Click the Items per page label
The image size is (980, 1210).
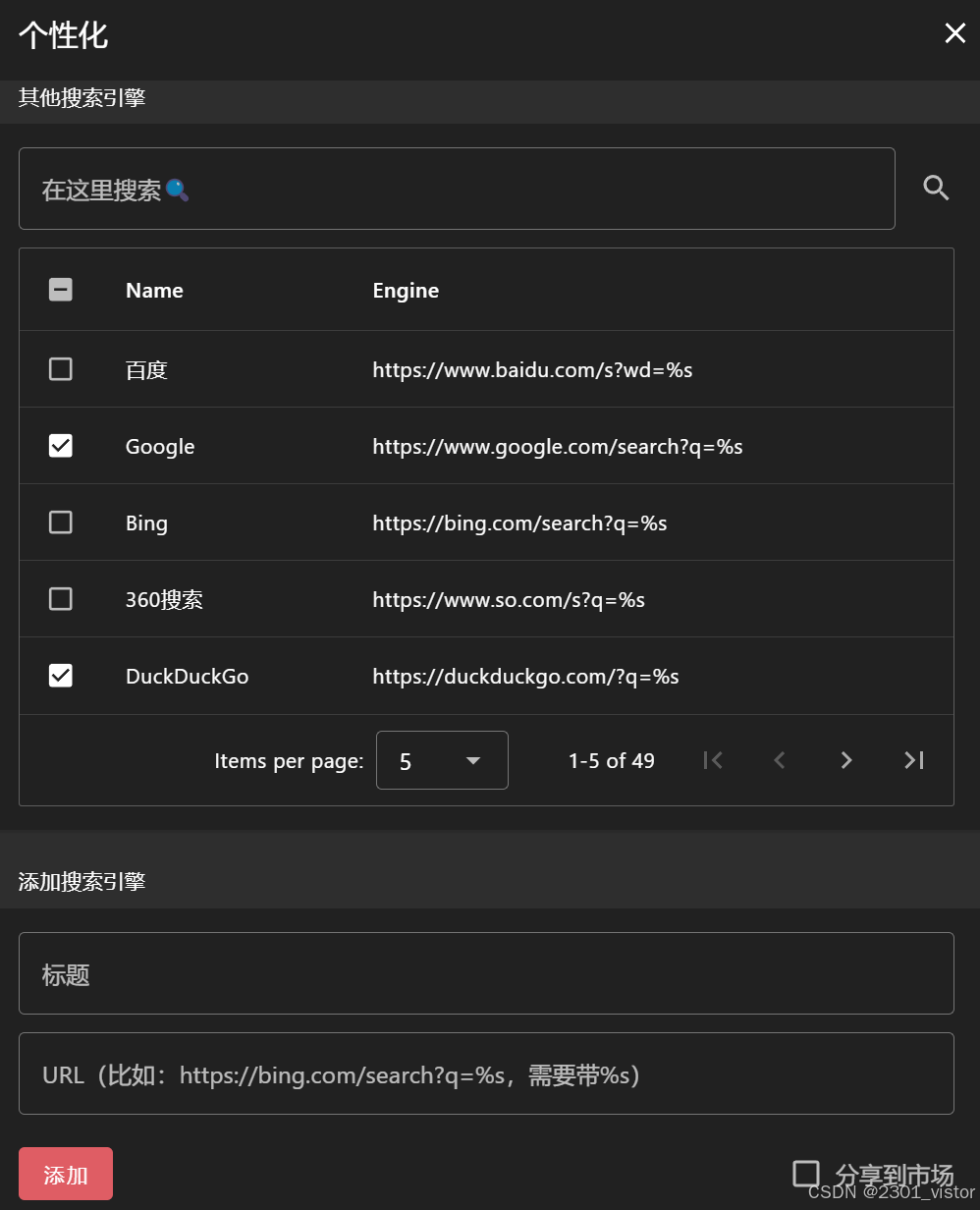click(x=289, y=761)
